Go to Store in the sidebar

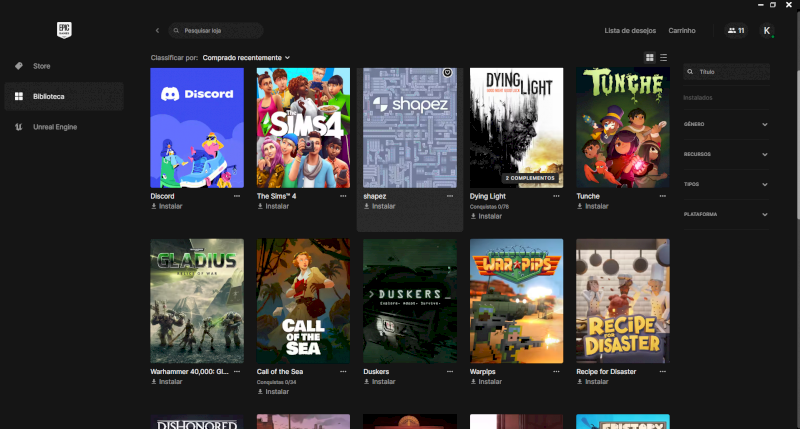pyautogui.click(x=41, y=66)
